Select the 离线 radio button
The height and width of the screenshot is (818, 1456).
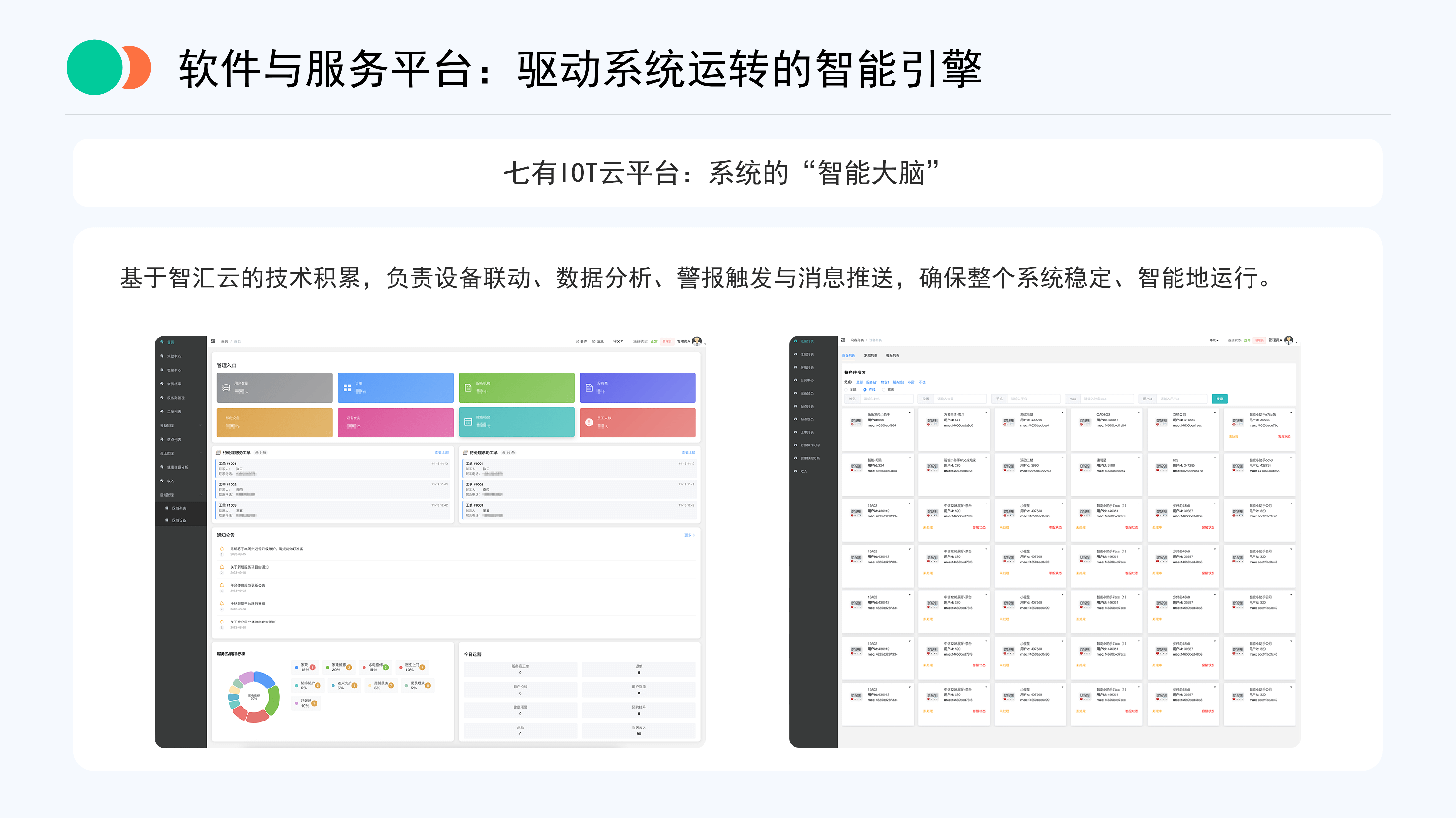pyautogui.click(x=884, y=390)
